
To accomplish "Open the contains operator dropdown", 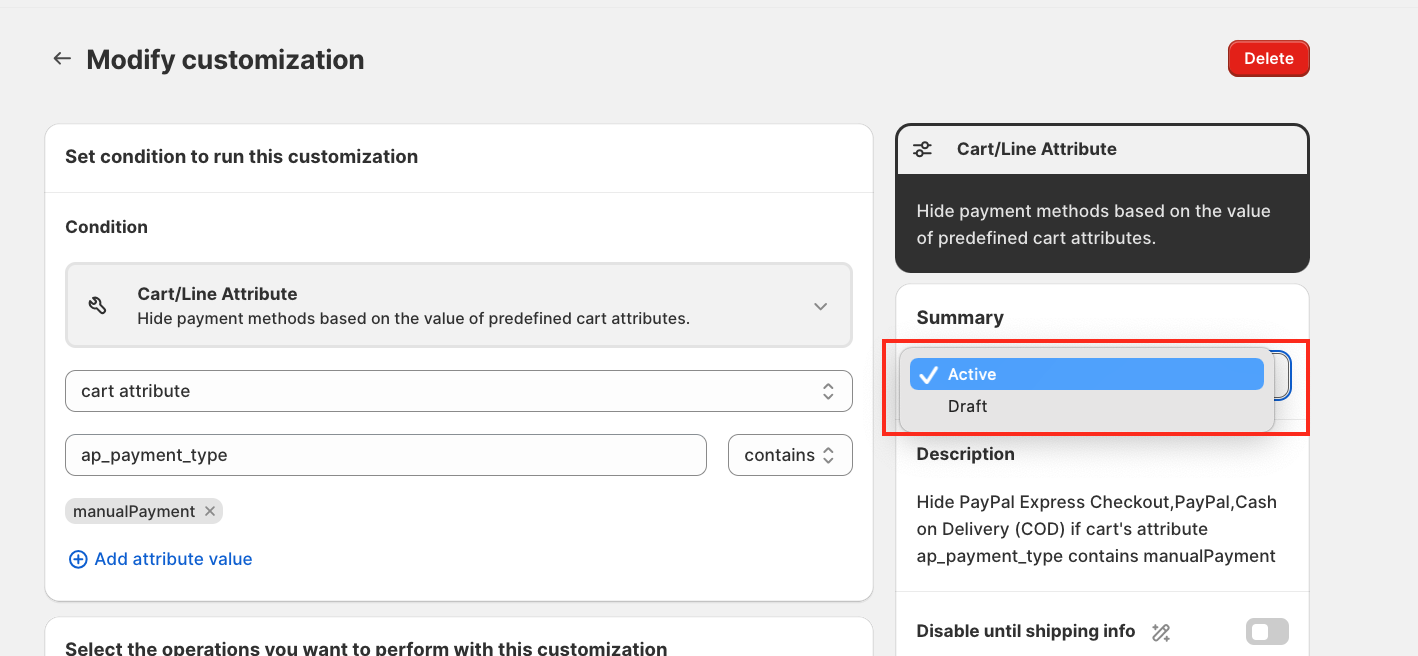I will 790,455.
